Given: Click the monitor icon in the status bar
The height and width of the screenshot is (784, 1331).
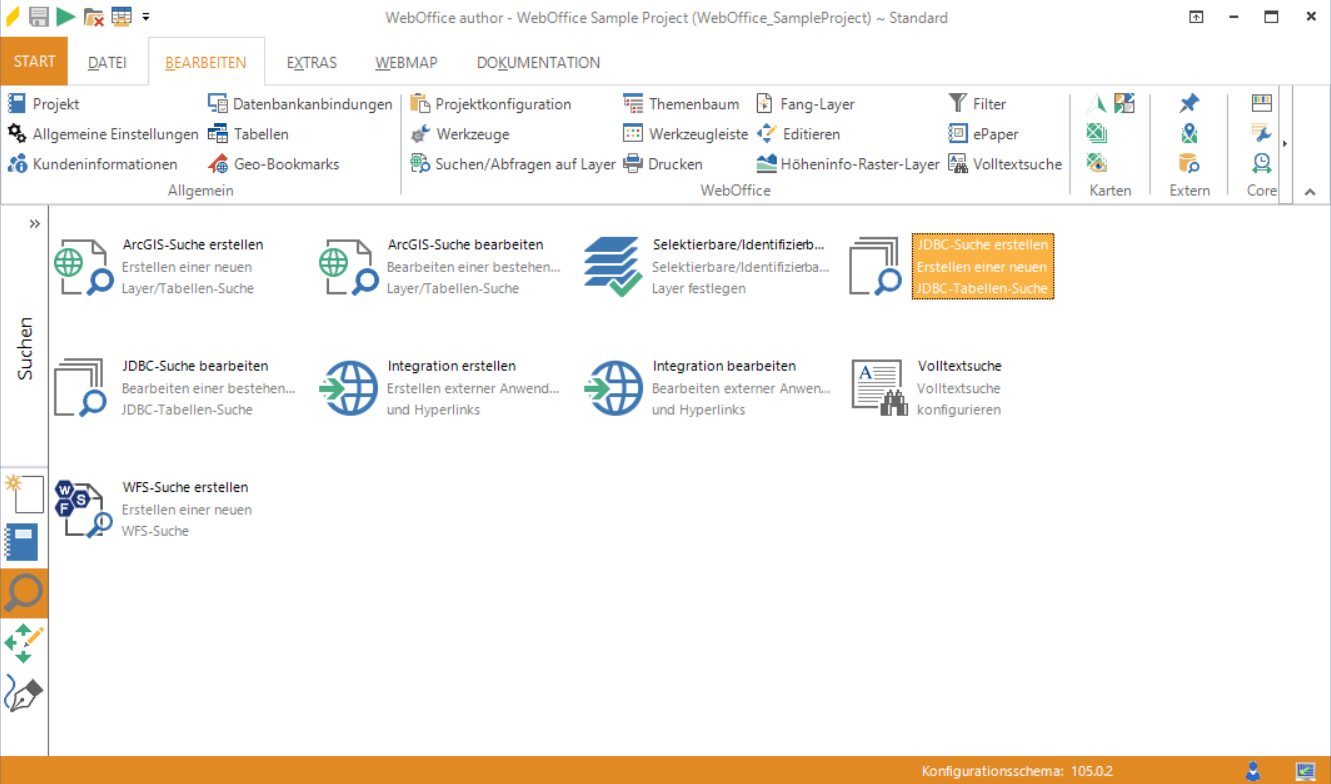Looking at the screenshot, I should [x=1305, y=771].
